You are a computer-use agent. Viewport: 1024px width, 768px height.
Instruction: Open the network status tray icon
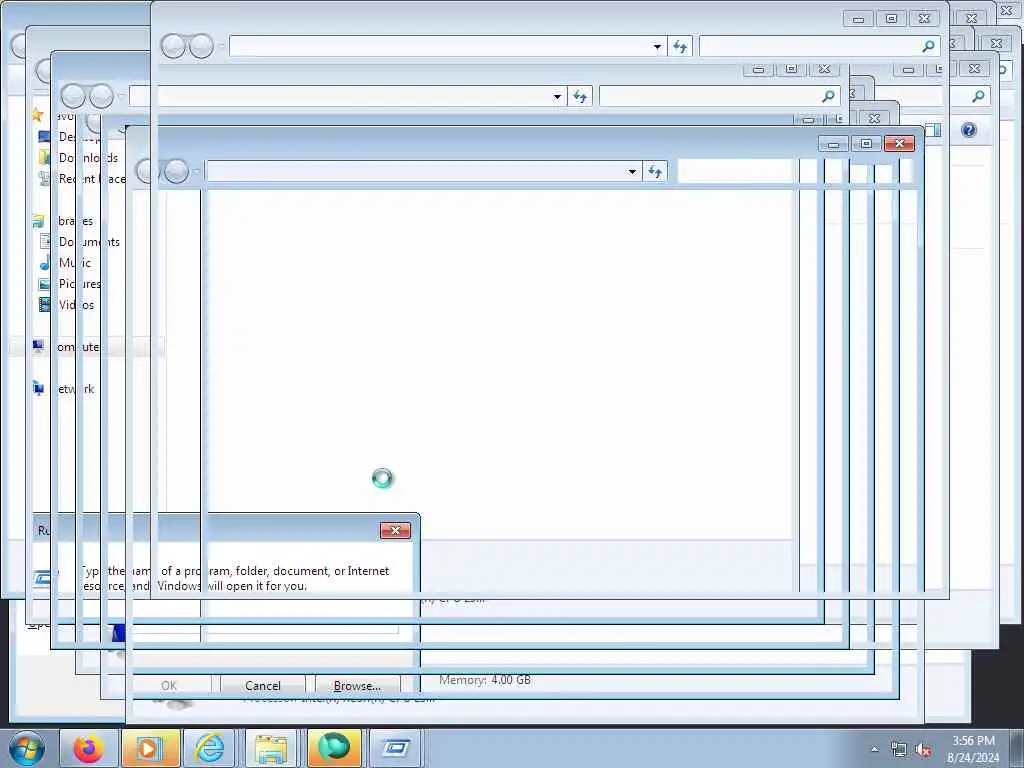(x=899, y=750)
